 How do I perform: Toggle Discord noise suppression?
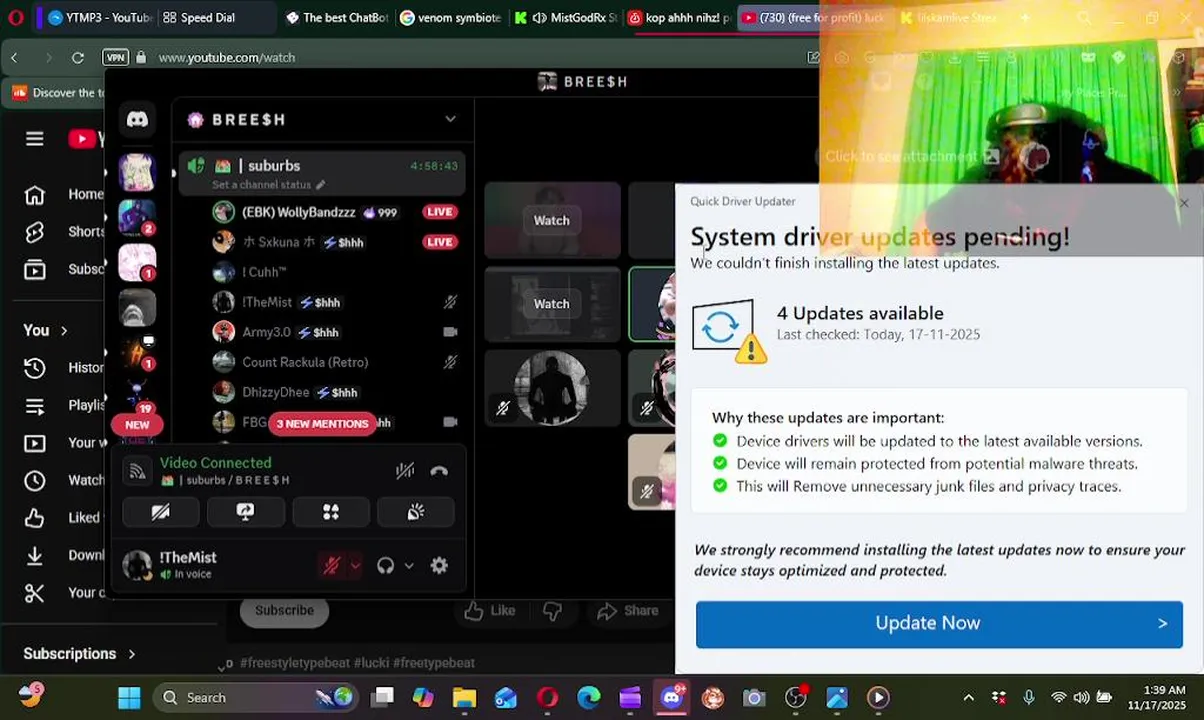pyautogui.click(x=405, y=471)
